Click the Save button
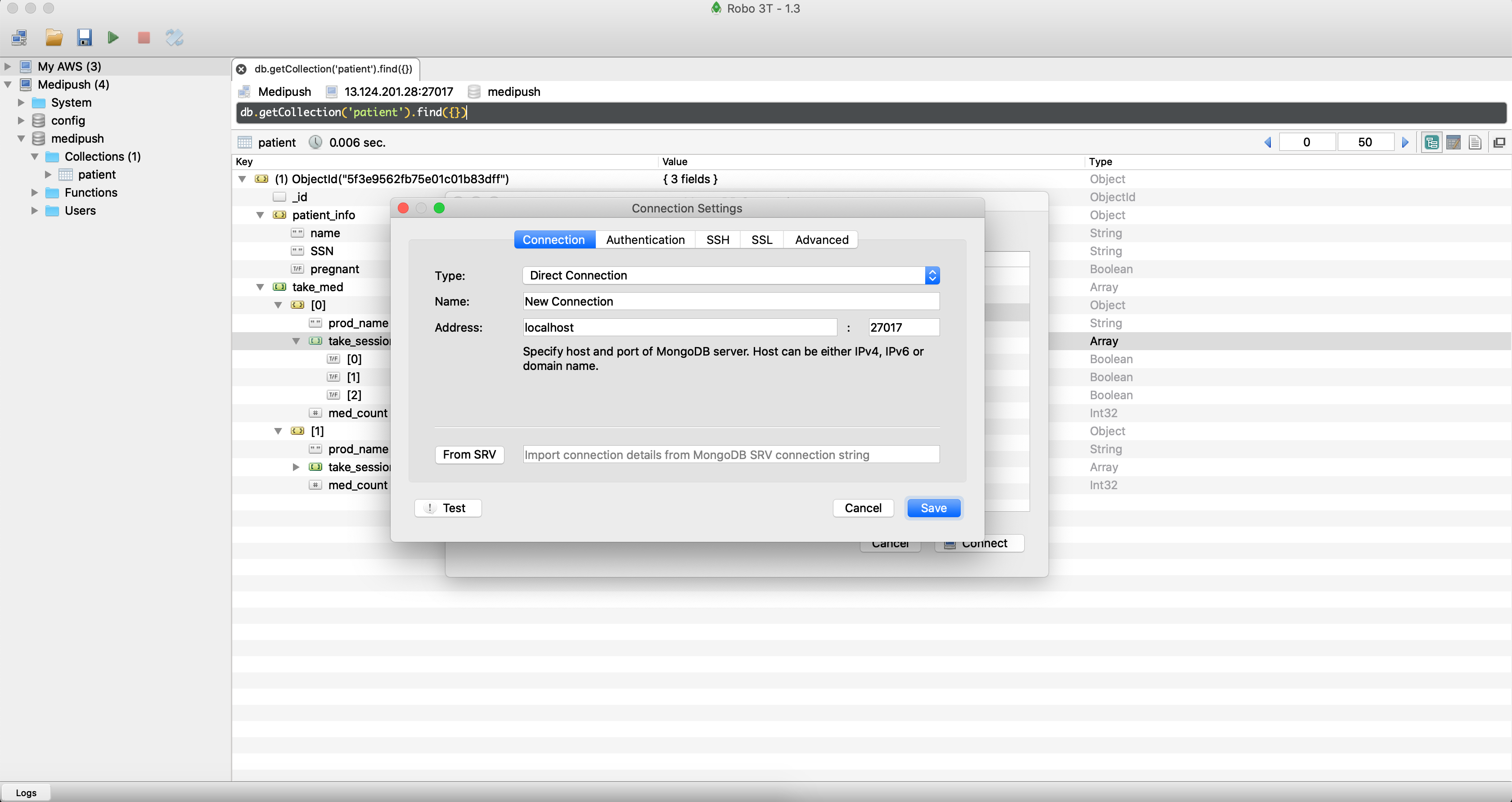This screenshot has height=802, width=1512. pos(933,508)
